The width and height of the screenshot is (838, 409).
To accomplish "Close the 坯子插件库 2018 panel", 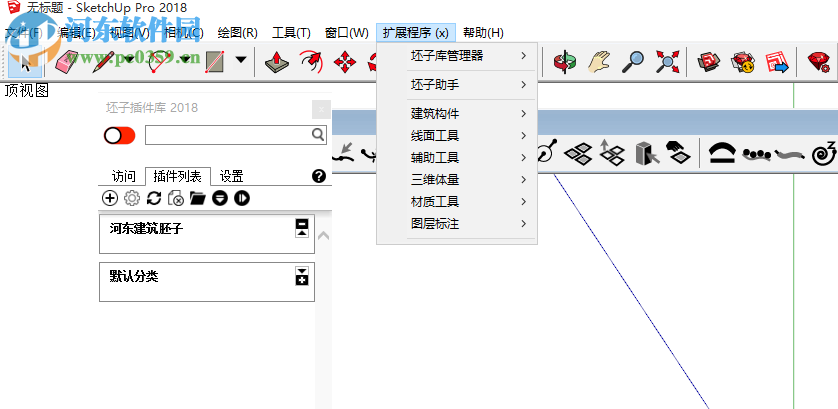I will coord(321,110).
